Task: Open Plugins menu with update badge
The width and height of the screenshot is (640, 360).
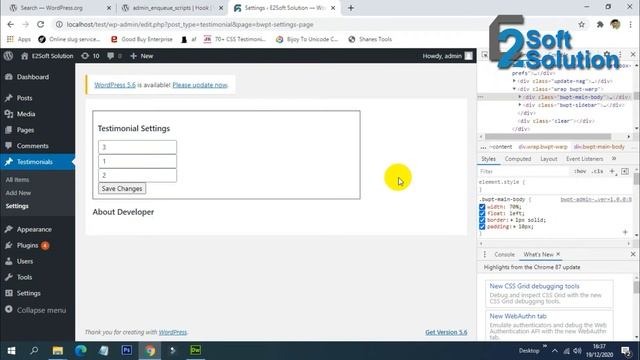Action: 27,245
